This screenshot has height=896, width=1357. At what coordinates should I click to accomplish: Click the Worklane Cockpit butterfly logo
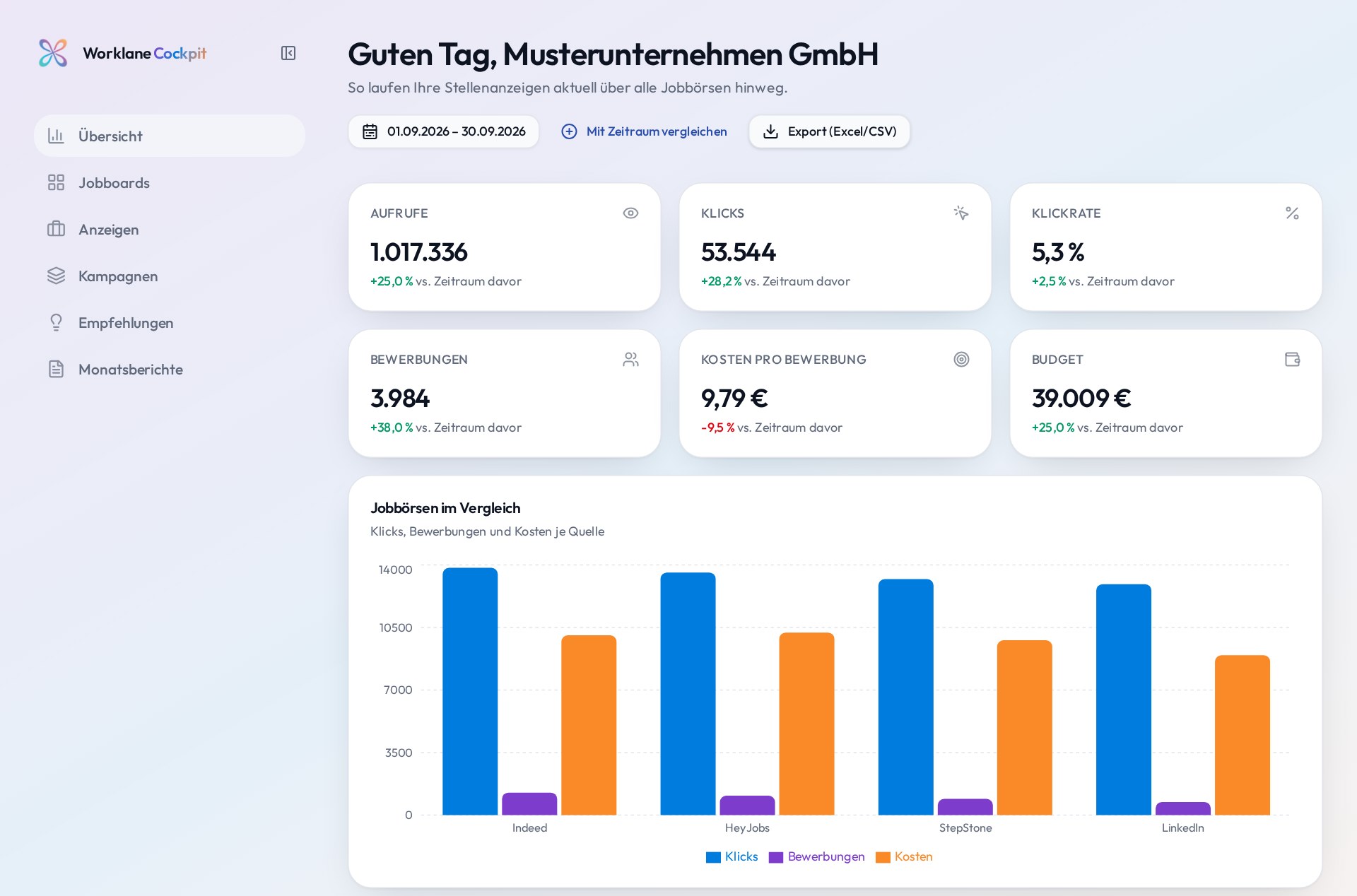[53, 53]
